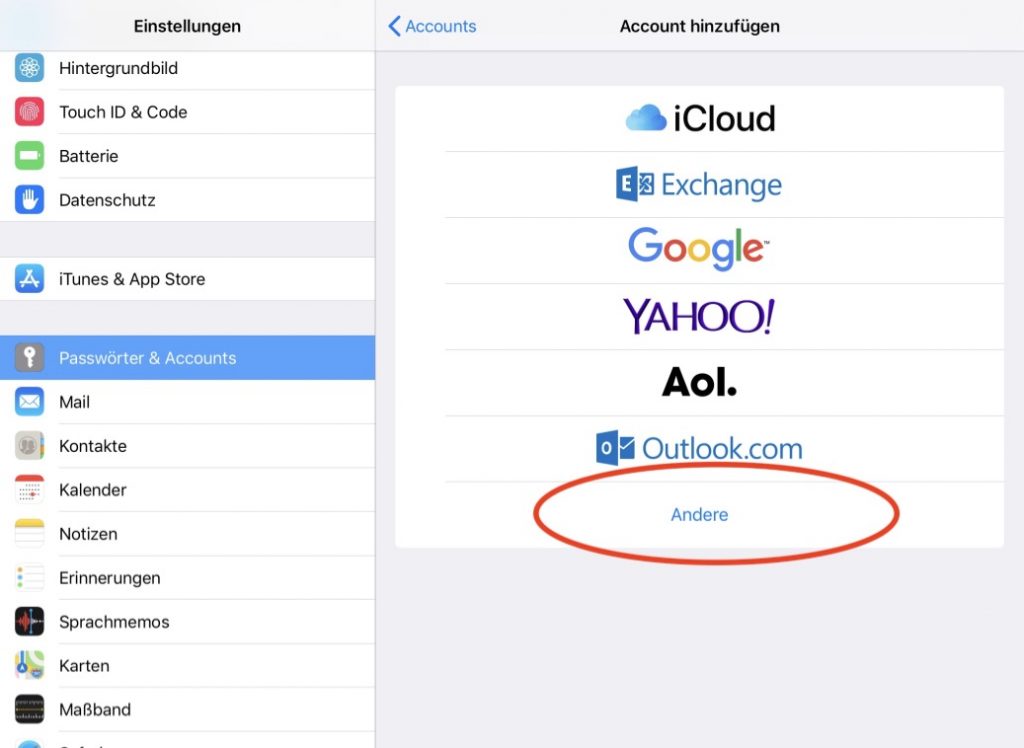1024x748 pixels.
Task: Add a Google account
Action: 699,251
